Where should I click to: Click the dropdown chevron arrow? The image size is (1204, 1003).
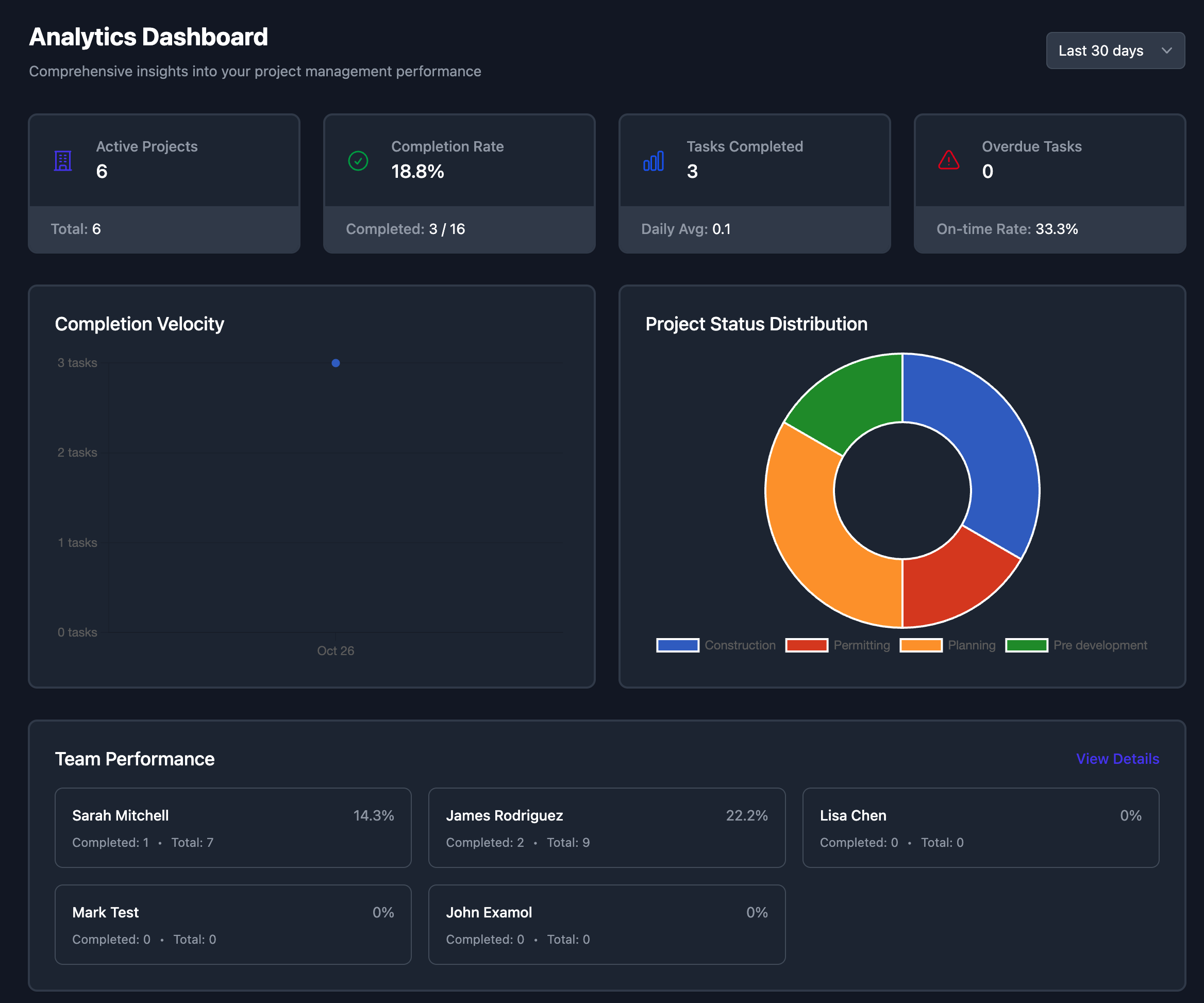(1166, 51)
